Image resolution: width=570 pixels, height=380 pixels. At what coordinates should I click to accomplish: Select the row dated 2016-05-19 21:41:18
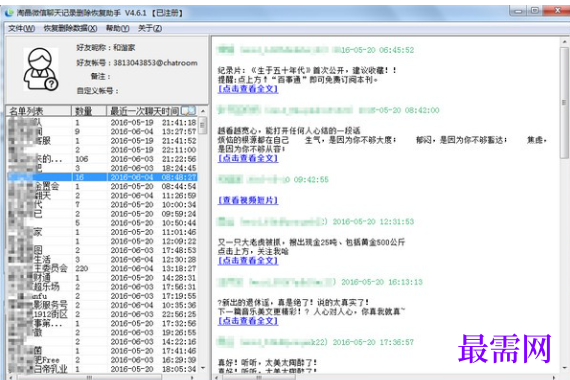click(103, 122)
